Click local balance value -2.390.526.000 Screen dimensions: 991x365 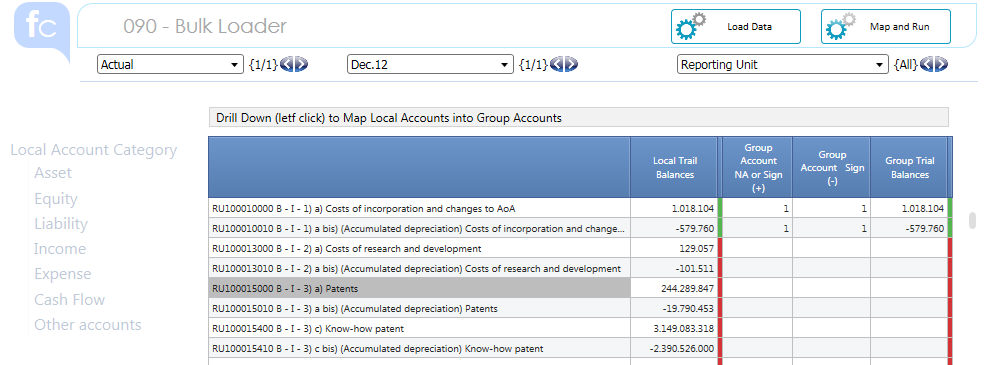click(x=682, y=349)
